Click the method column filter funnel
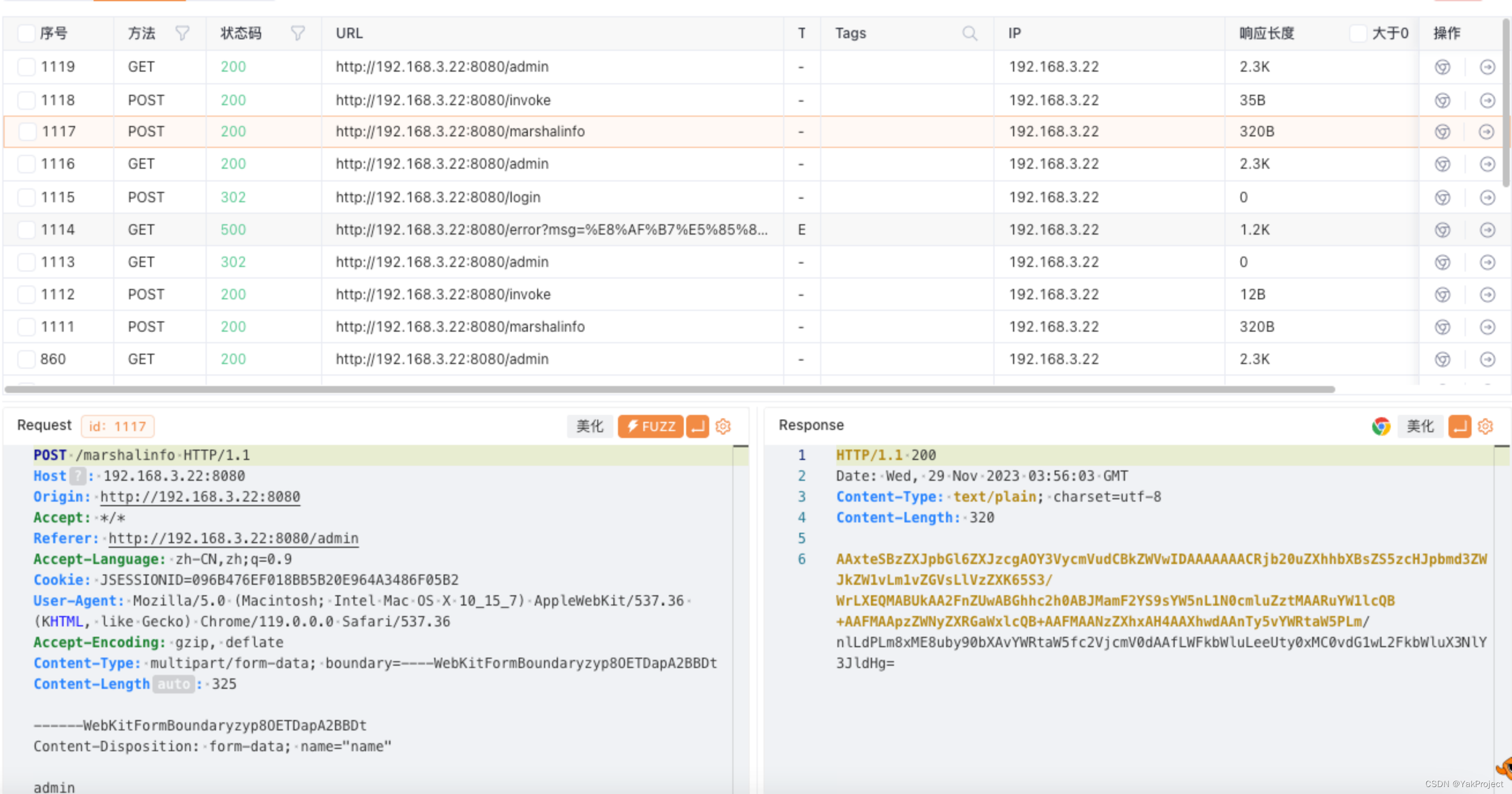Viewport: 1512px width, 794px height. 183,34
